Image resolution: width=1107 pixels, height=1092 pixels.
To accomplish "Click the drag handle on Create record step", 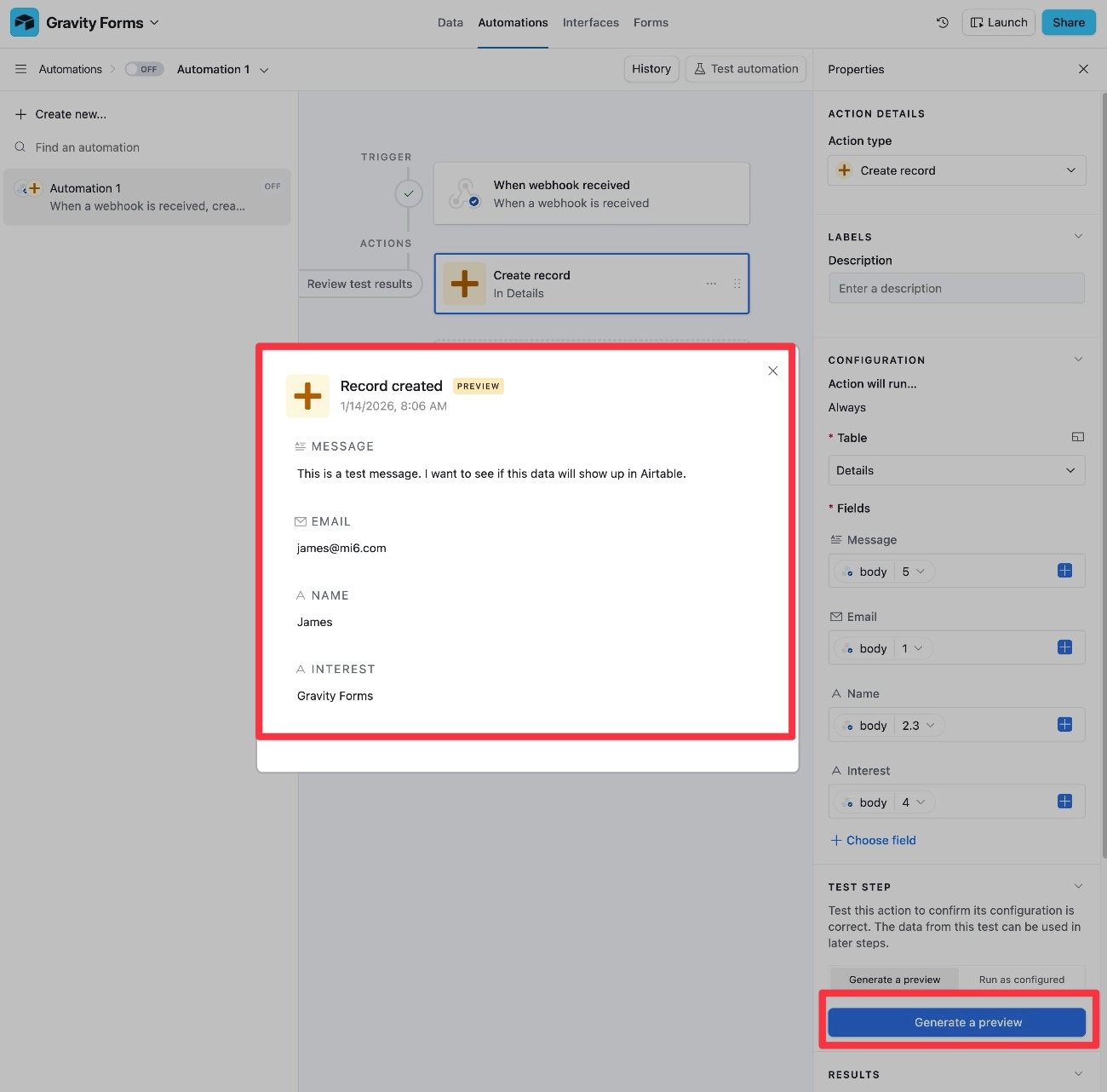I will (x=737, y=284).
